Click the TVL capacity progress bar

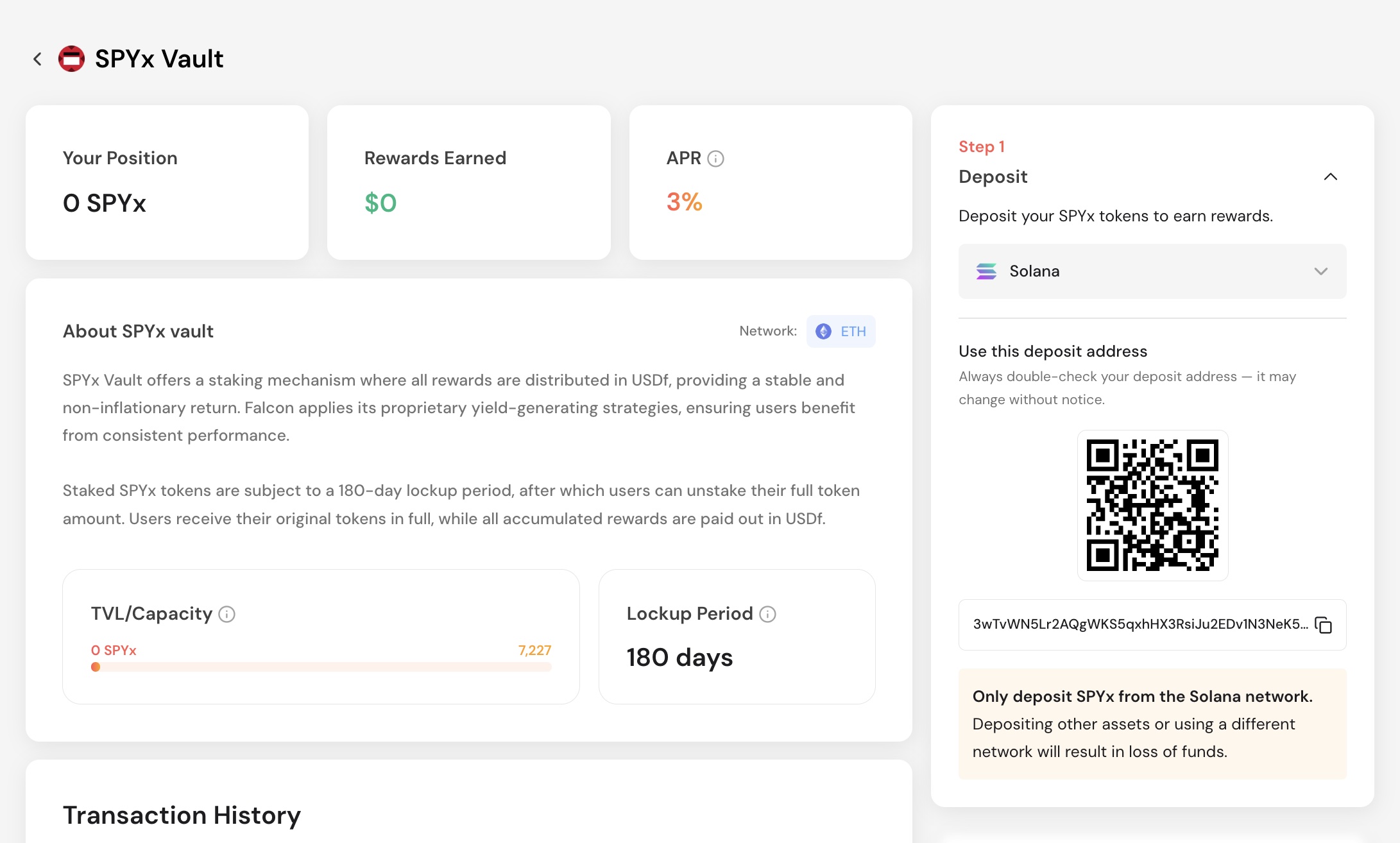pos(321,667)
